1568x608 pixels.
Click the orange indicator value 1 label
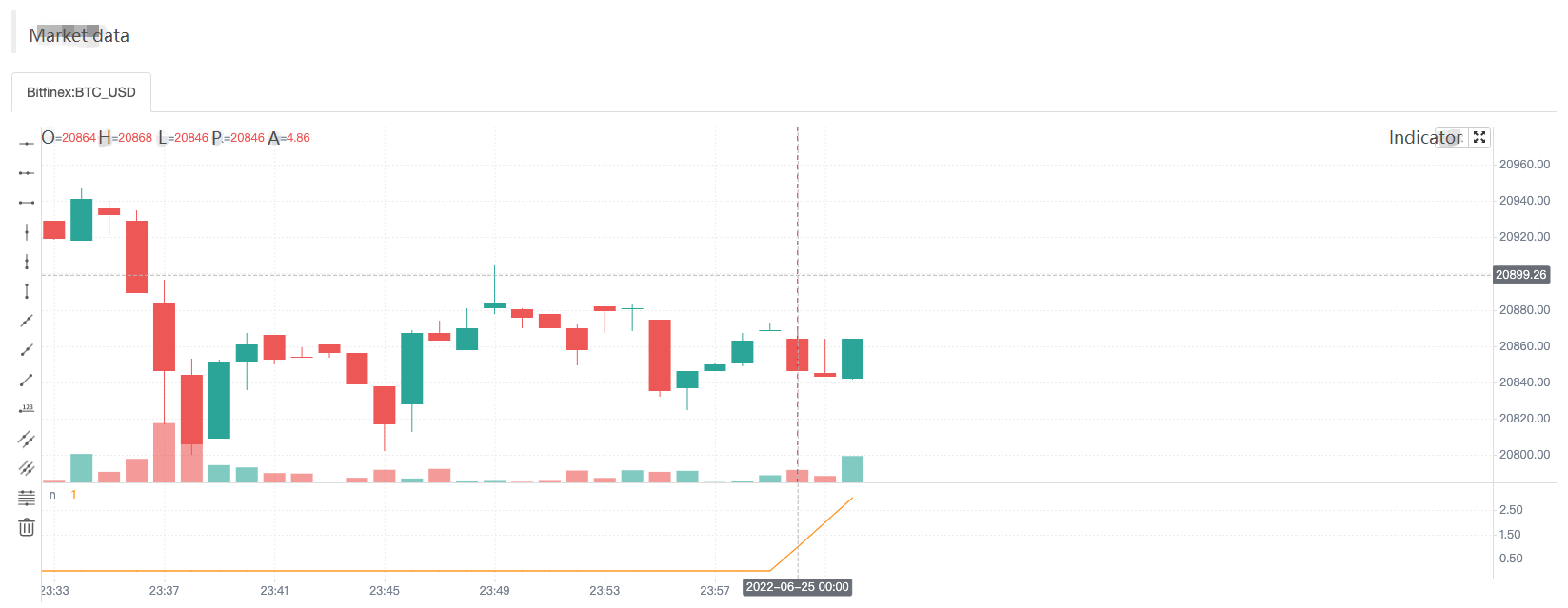73,495
